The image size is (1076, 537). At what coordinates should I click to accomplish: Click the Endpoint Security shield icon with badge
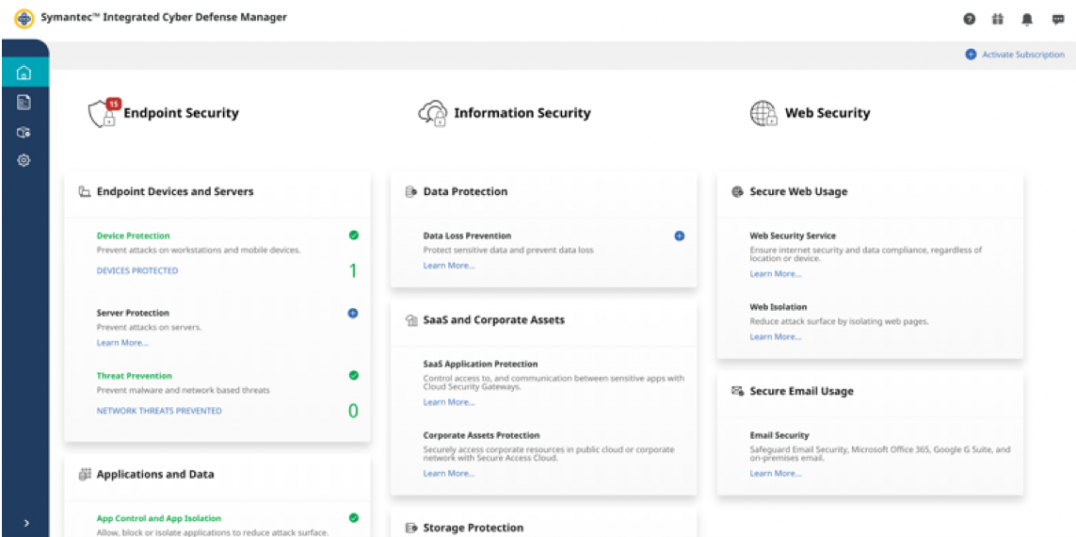pos(103,113)
